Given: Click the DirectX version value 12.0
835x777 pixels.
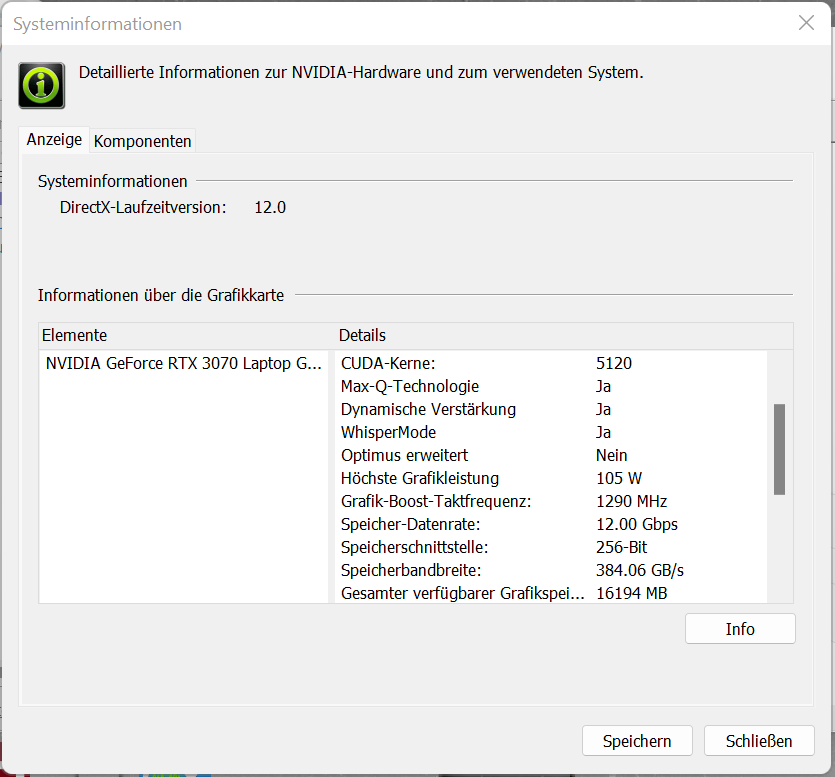Looking at the screenshot, I should tap(270, 207).
